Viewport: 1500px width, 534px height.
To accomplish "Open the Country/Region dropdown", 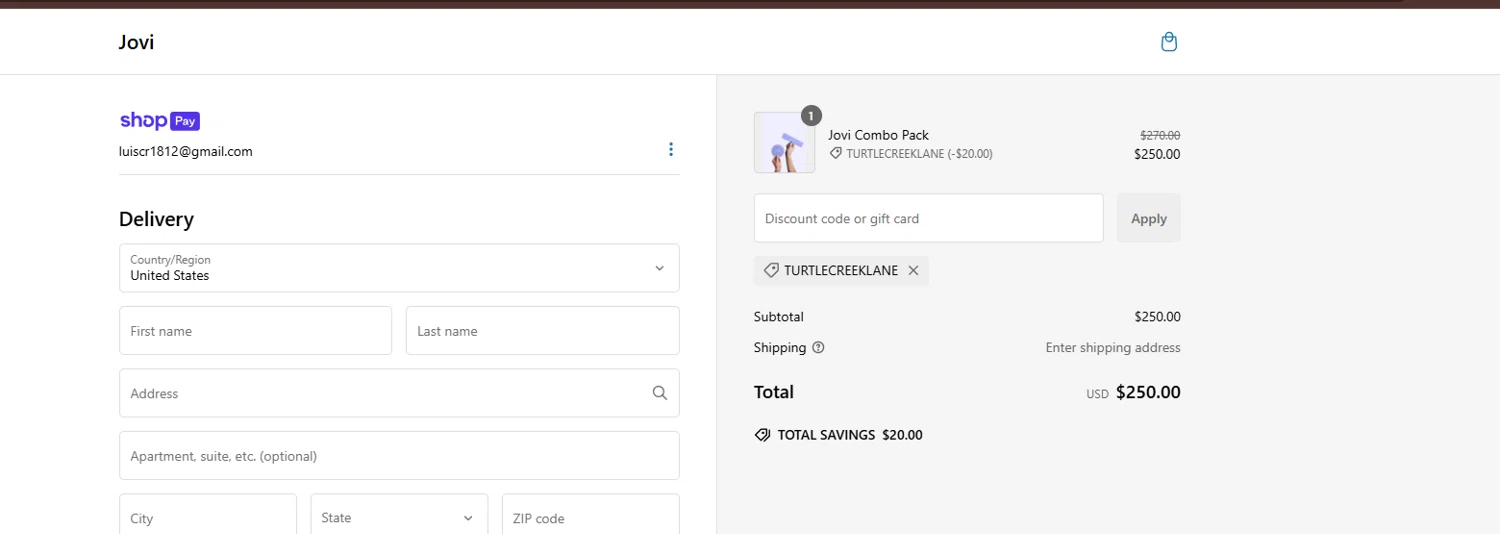I will 399,268.
